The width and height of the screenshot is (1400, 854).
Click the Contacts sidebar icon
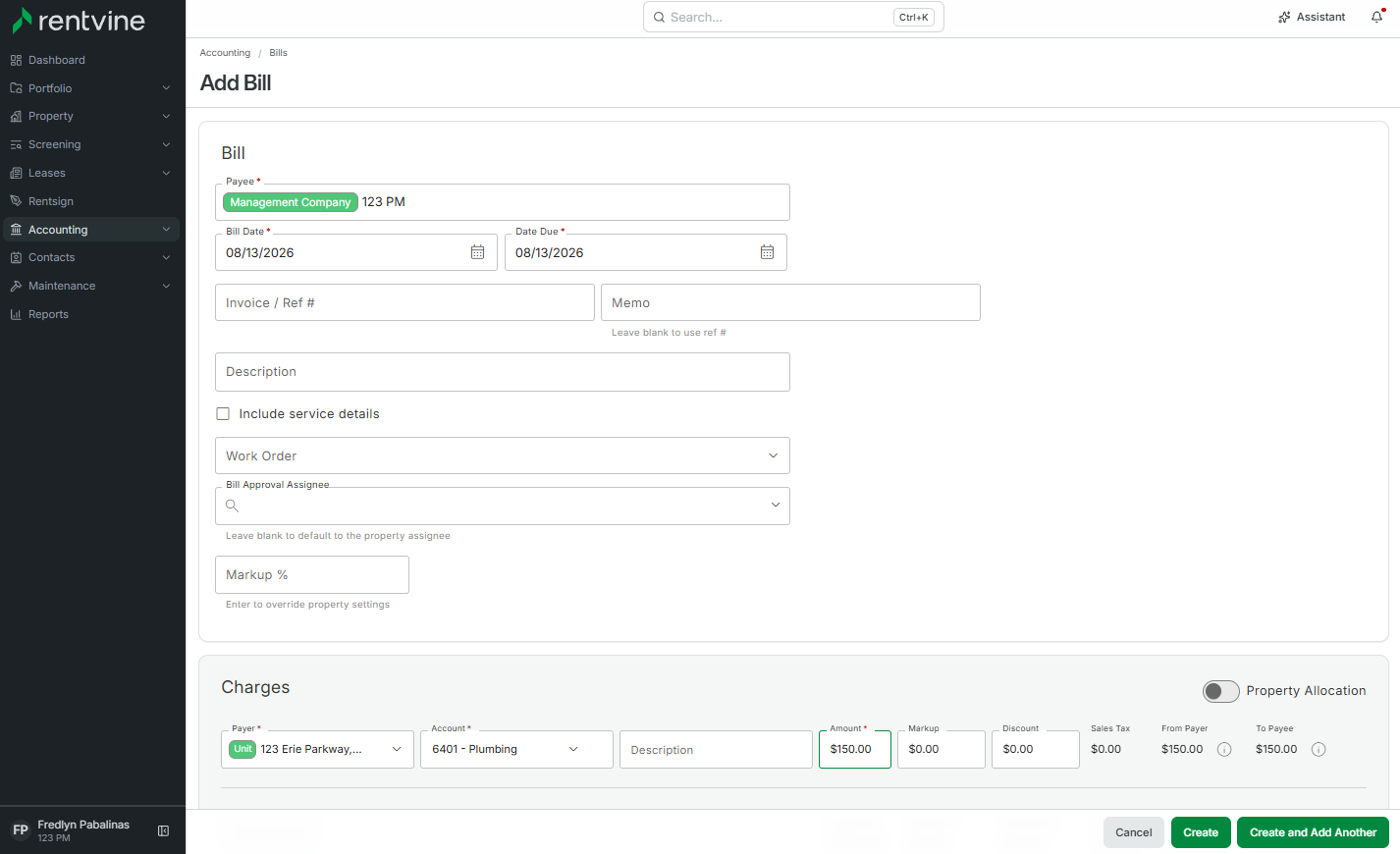16,257
